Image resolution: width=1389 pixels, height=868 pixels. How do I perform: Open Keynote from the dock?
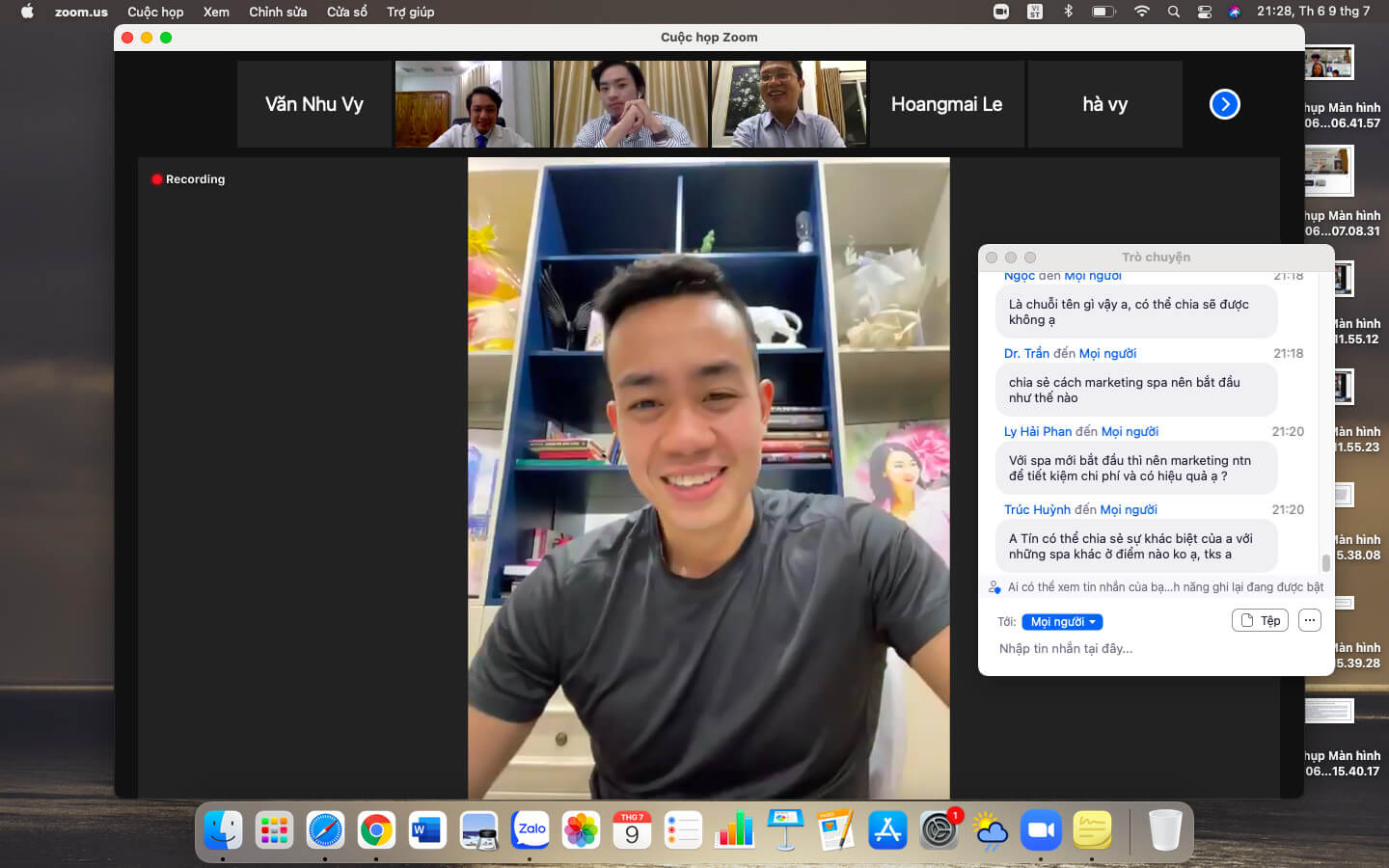[x=785, y=829]
